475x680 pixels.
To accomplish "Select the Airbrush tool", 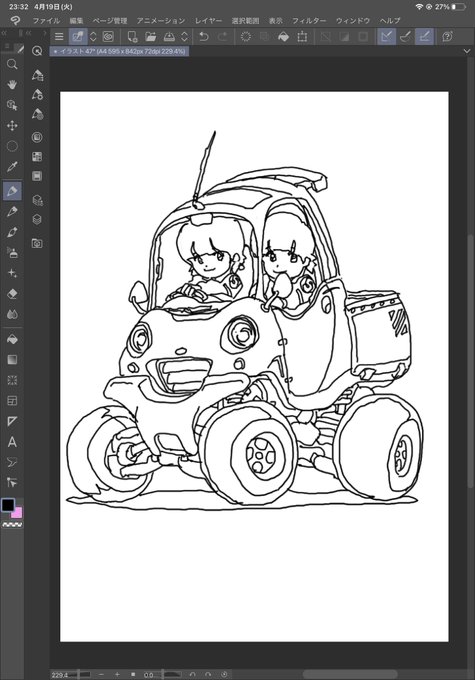I will pos(12,252).
